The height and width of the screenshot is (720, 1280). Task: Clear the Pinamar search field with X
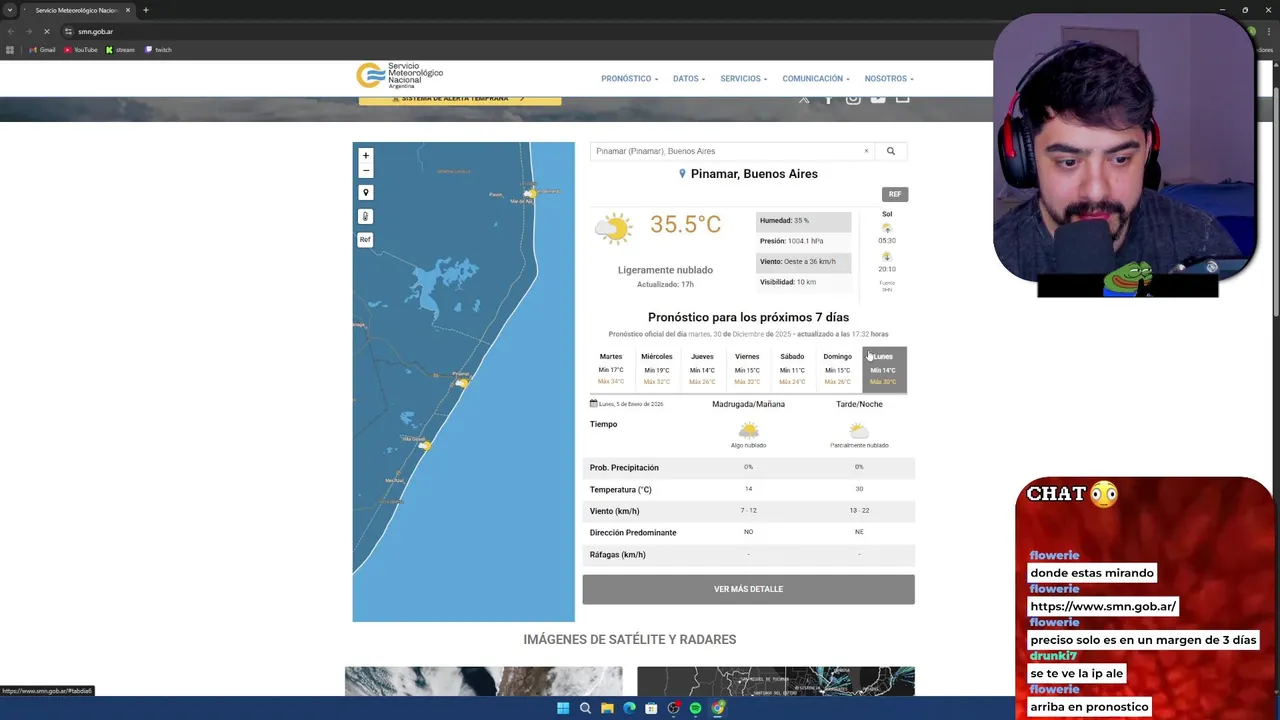click(866, 151)
